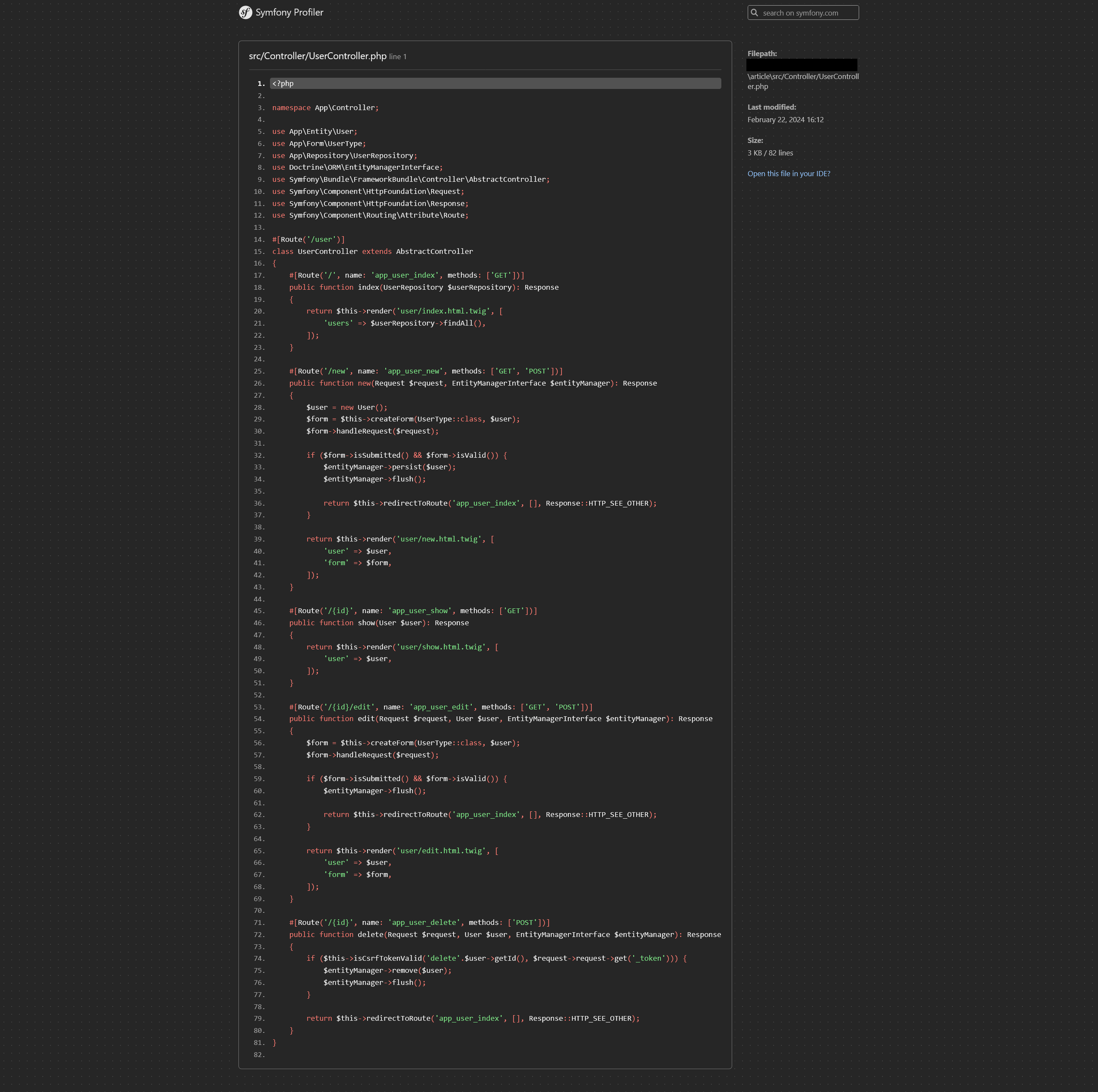Click the UserController.php file heading
The image size is (1098, 1092).
317,56
